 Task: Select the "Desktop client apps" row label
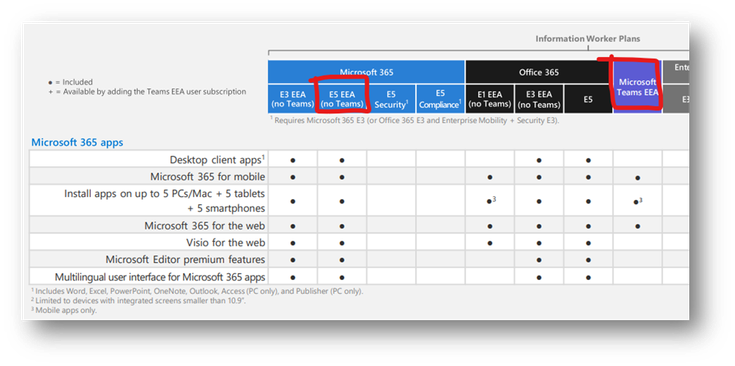click(217, 160)
